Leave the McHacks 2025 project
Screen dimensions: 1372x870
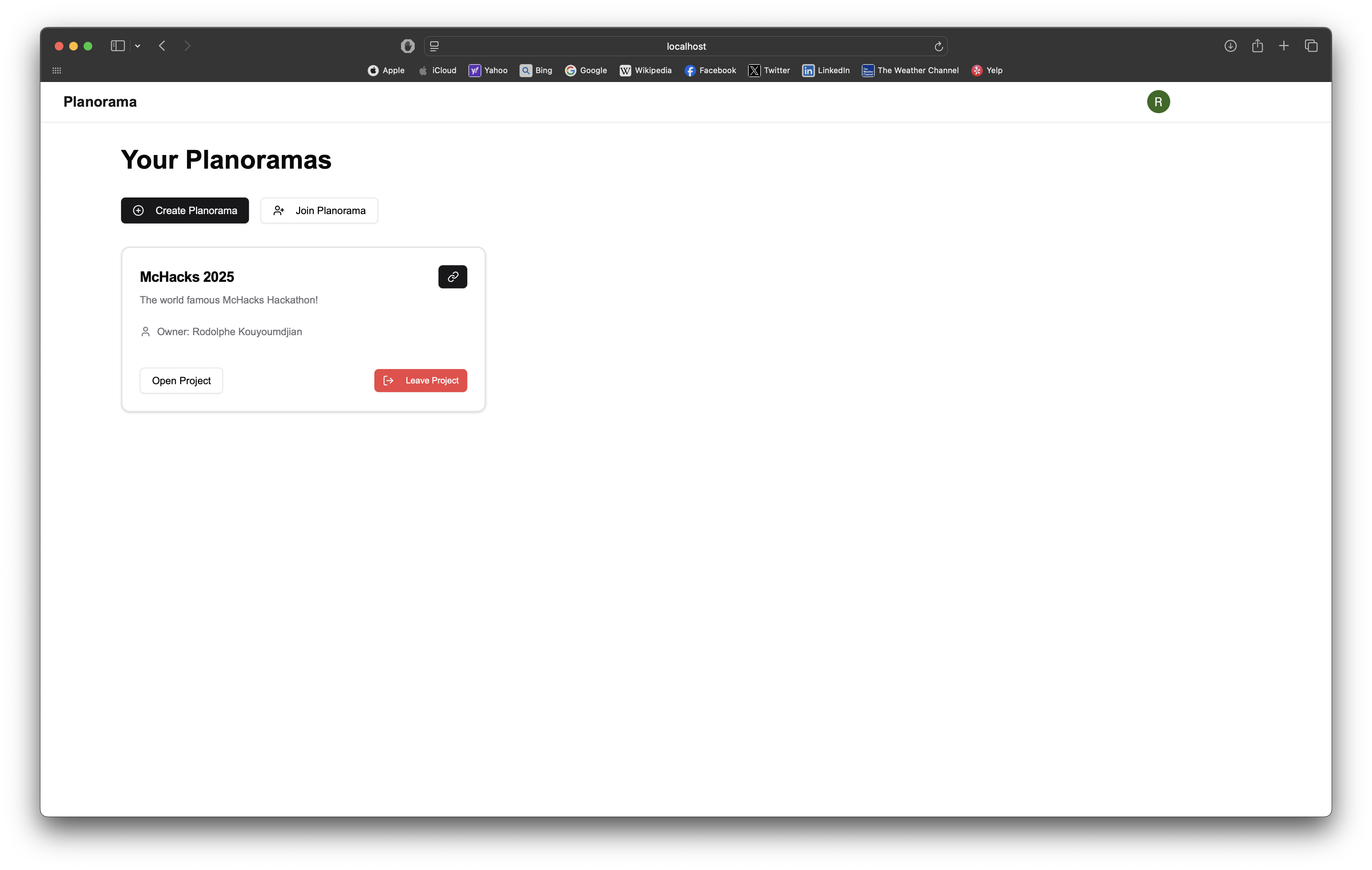(420, 380)
